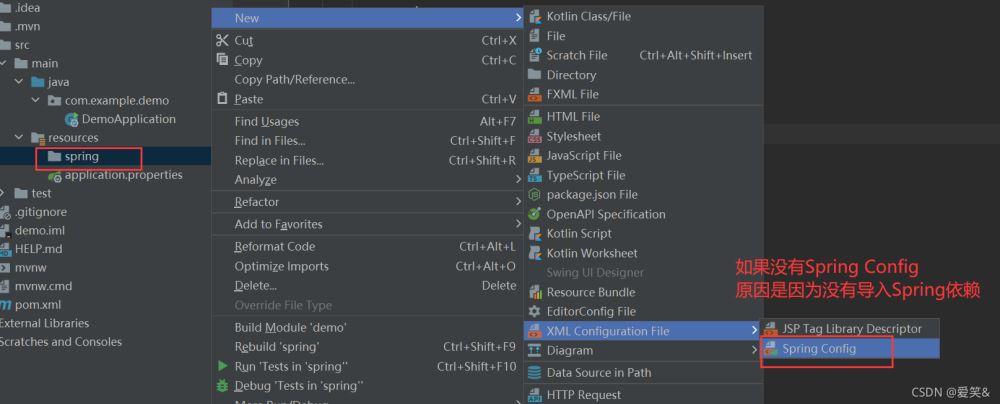Select Build Module 'demo' entry
This screenshot has width=1000, height=404.
367,327
